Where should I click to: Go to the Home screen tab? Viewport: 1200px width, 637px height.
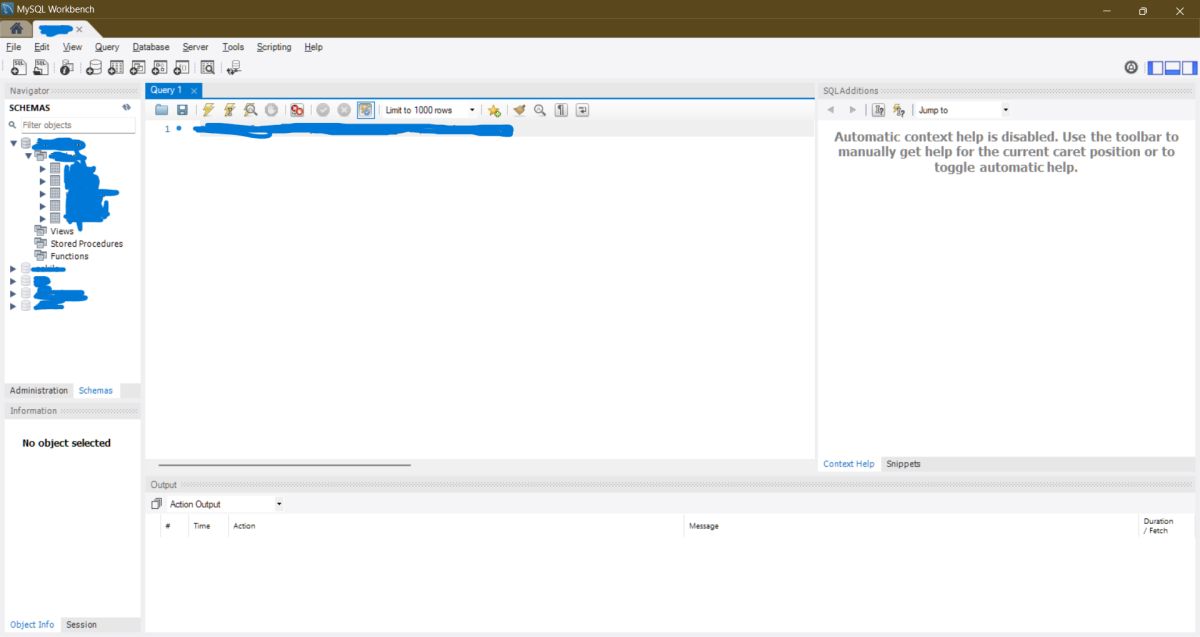pyautogui.click(x=16, y=28)
